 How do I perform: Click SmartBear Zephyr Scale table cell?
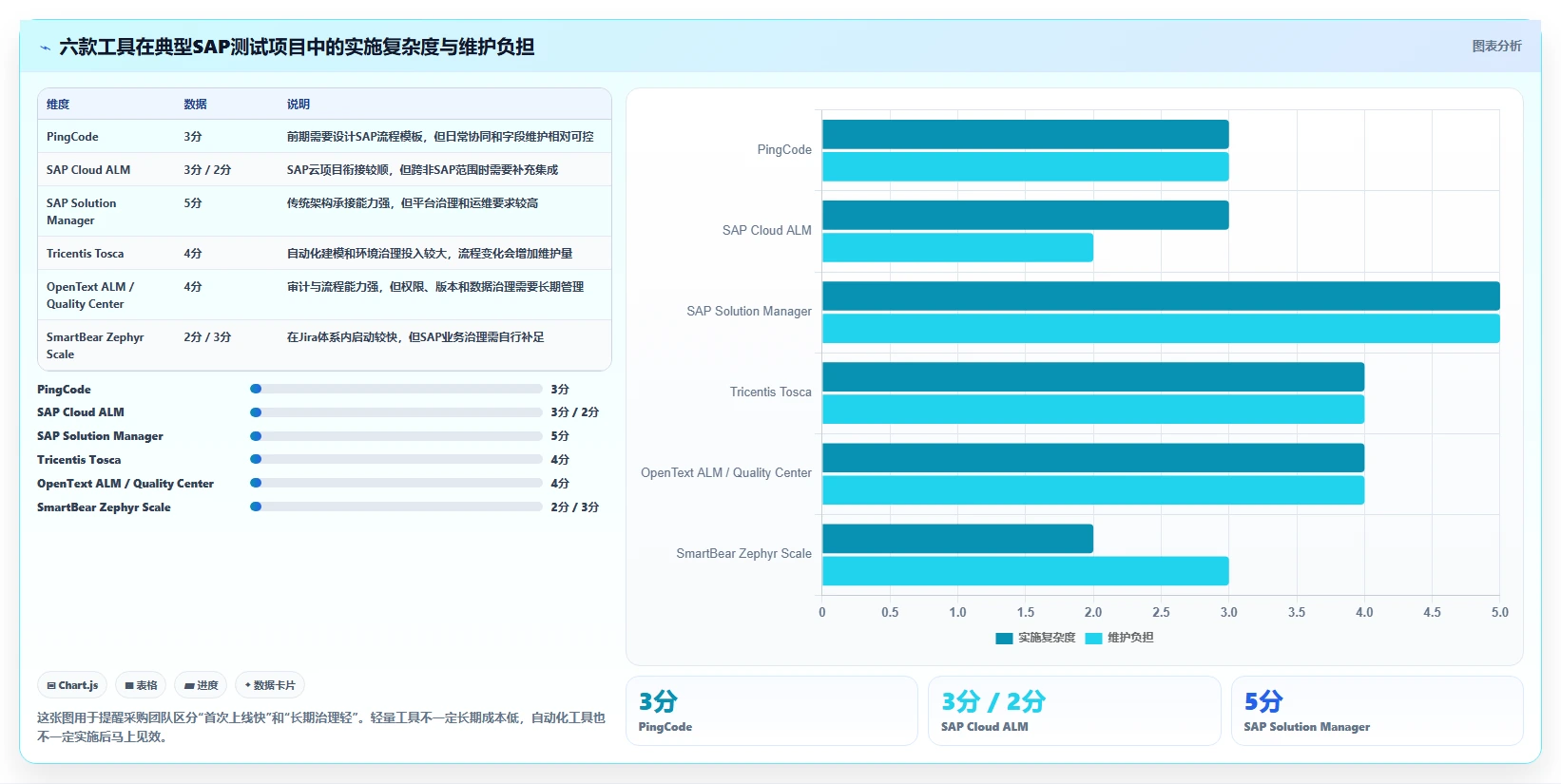[95, 346]
